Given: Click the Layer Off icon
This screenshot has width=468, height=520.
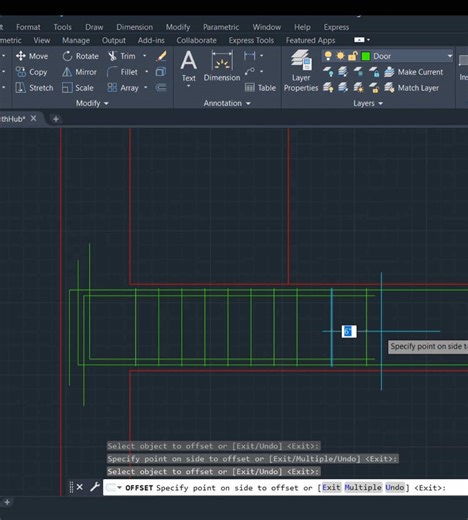Looking at the screenshot, I should coord(328,72).
